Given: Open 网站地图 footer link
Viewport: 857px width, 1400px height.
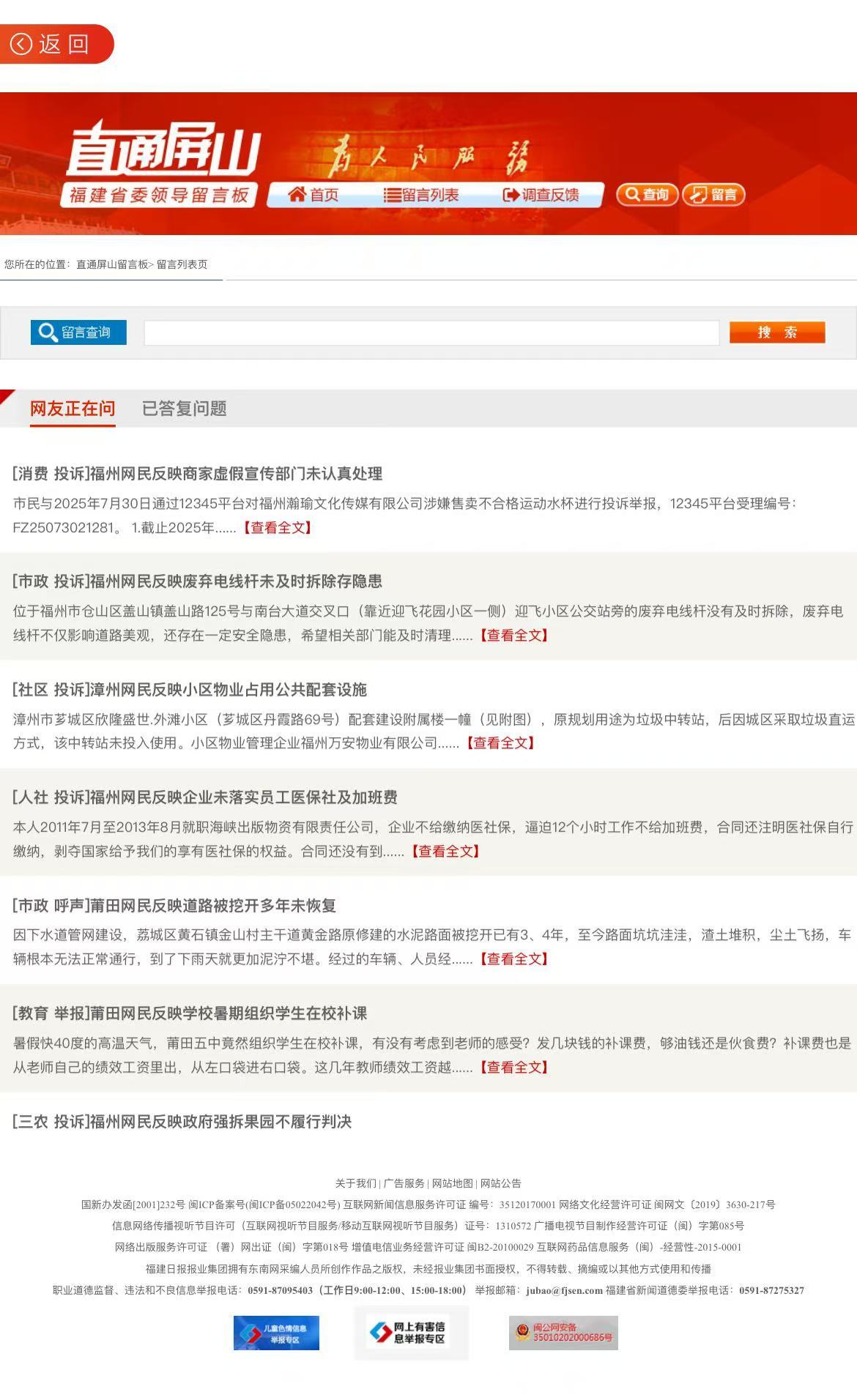Looking at the screenshot, I should (x=452, y=1183).
